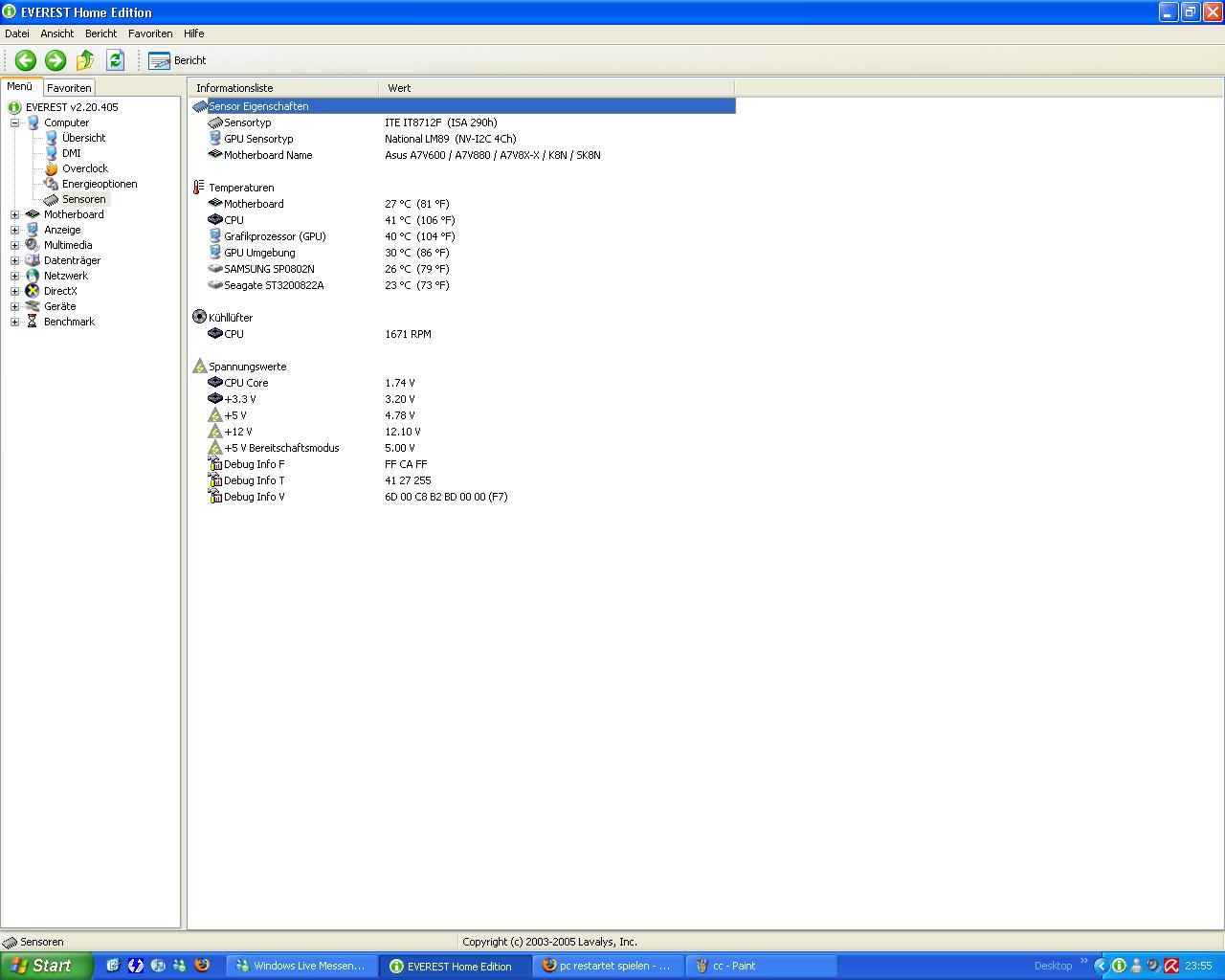
Task: Expand the Benchmark tree node
Action: click(14, 322)
